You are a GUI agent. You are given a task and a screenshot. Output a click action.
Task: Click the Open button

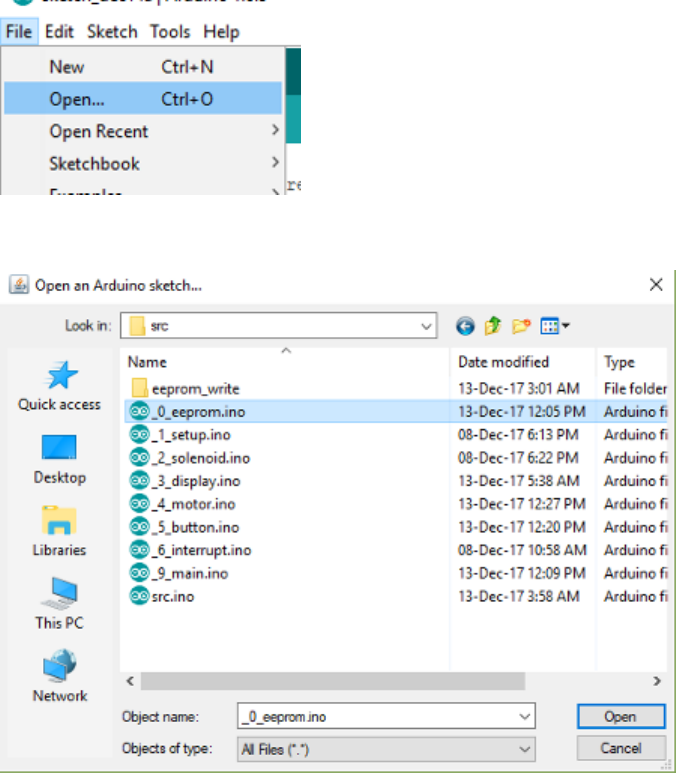click(x=621, y=716)
